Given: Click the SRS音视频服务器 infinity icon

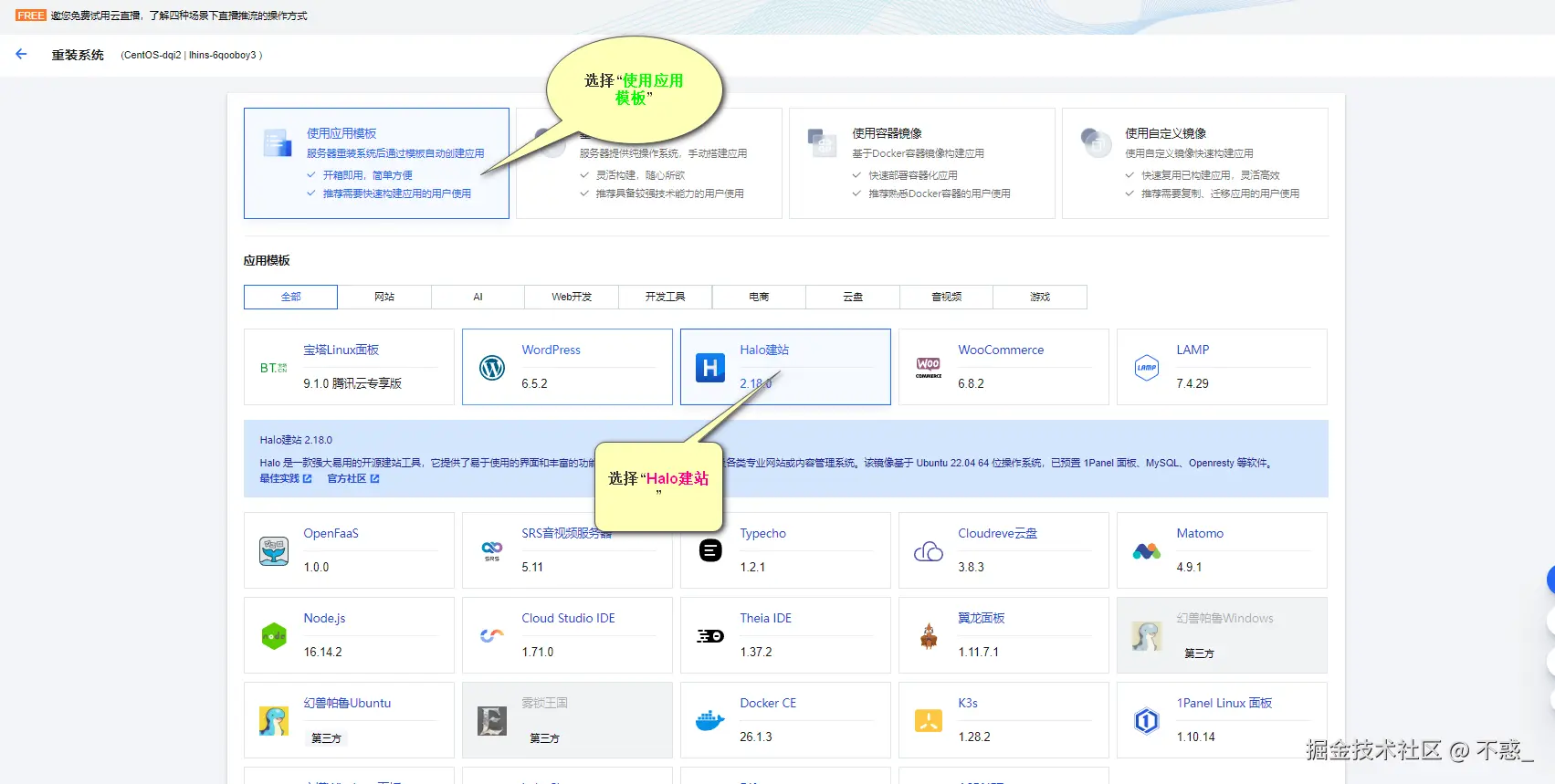Looking at the screenshot, I should point(492,550).
